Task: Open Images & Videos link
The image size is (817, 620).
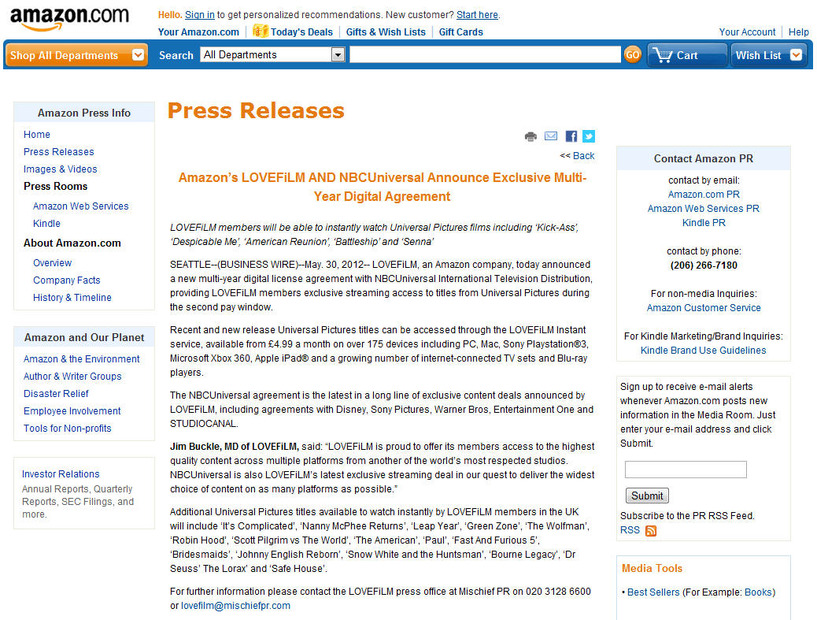Action: 60,169
